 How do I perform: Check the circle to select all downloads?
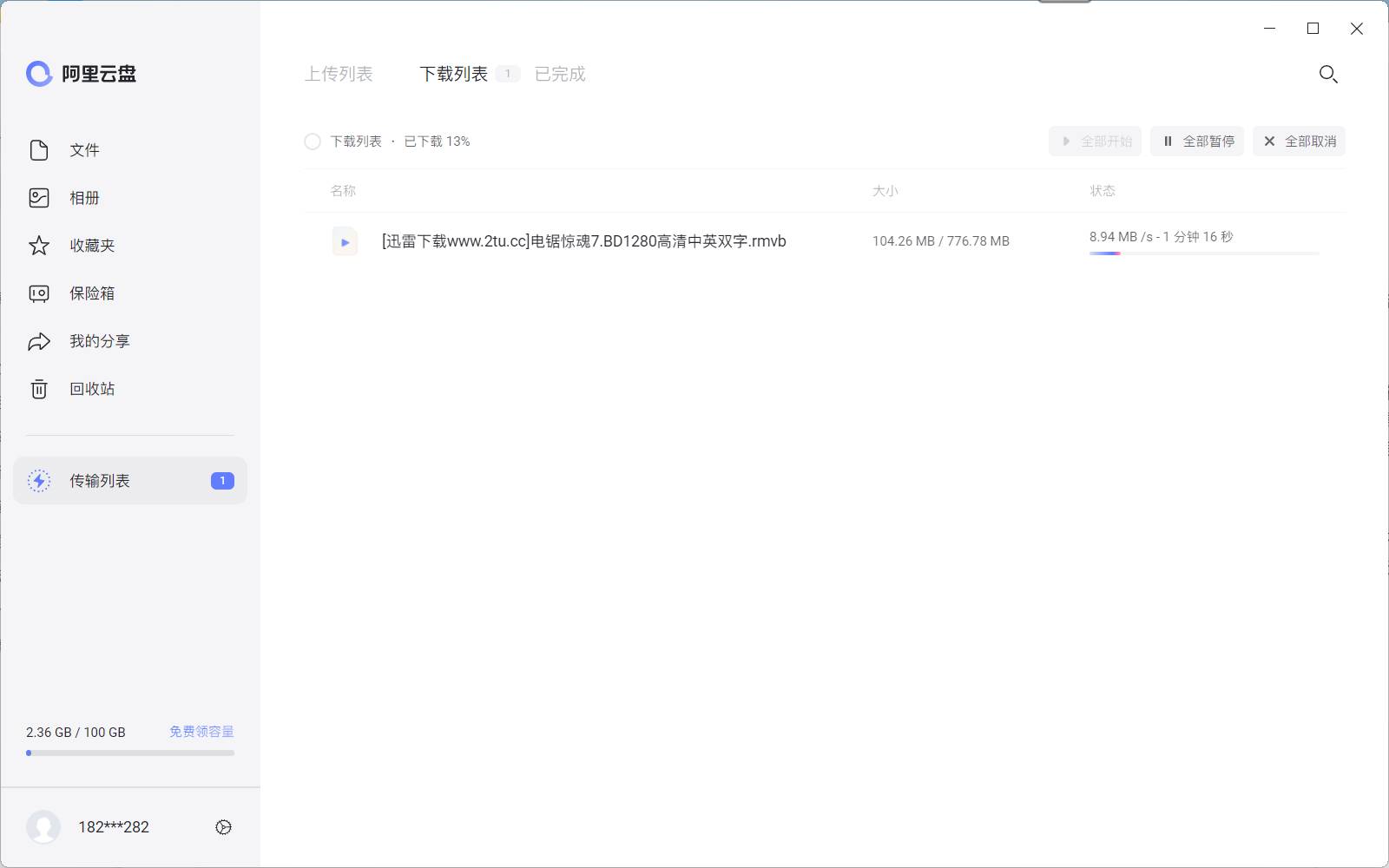click(312, 141)
